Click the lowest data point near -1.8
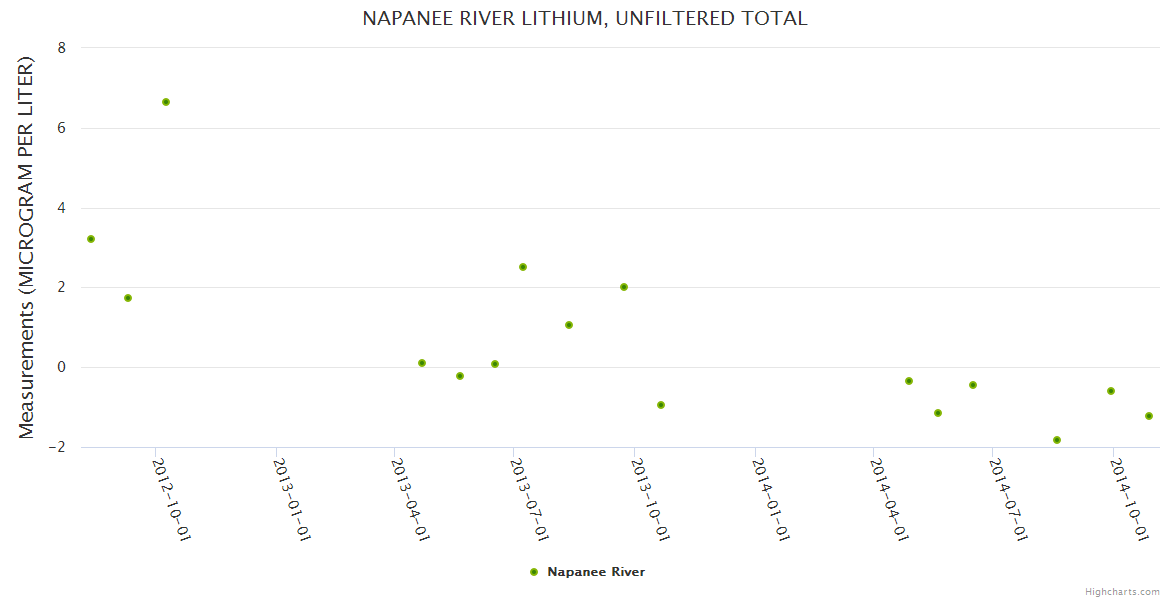Image resolution: width=1170 pixels, height=600 pixels. (1057, 440)
